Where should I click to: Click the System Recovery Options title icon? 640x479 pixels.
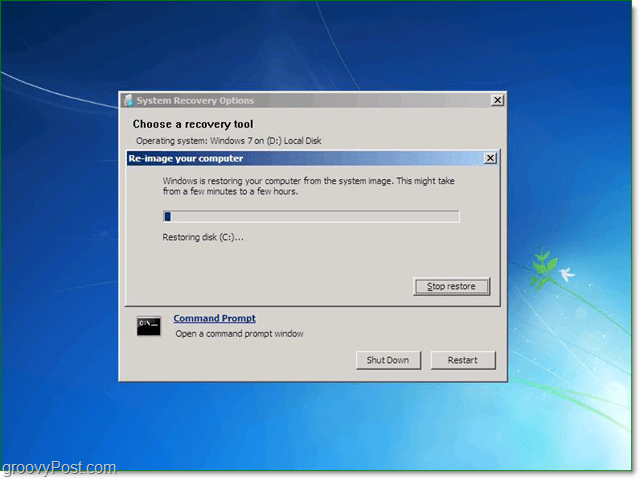(129, 100)
